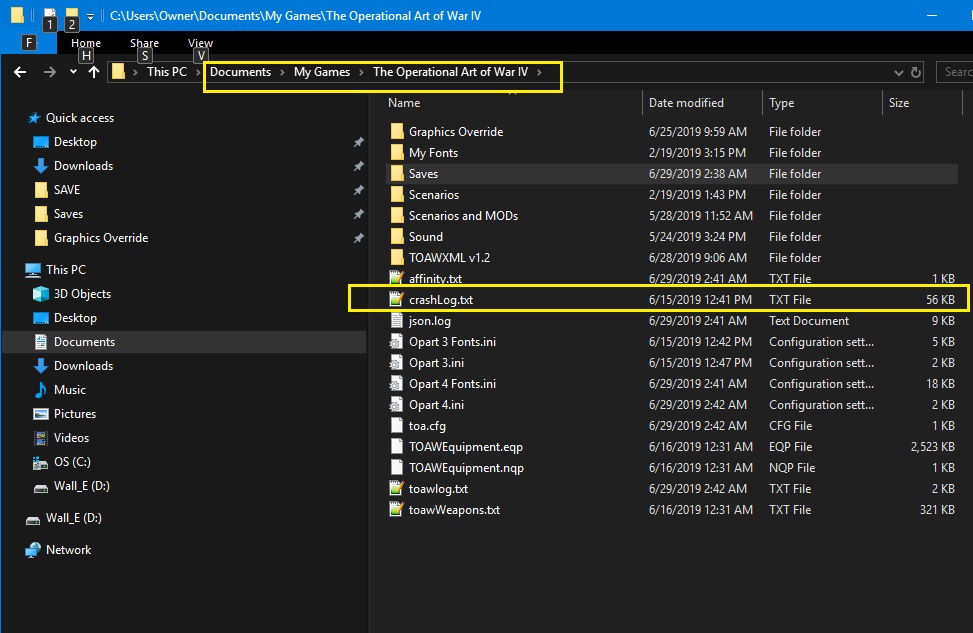Open pinned Graphics Override in Quick access
This screenshot has height=633, width=973.
tap(101, 238)
